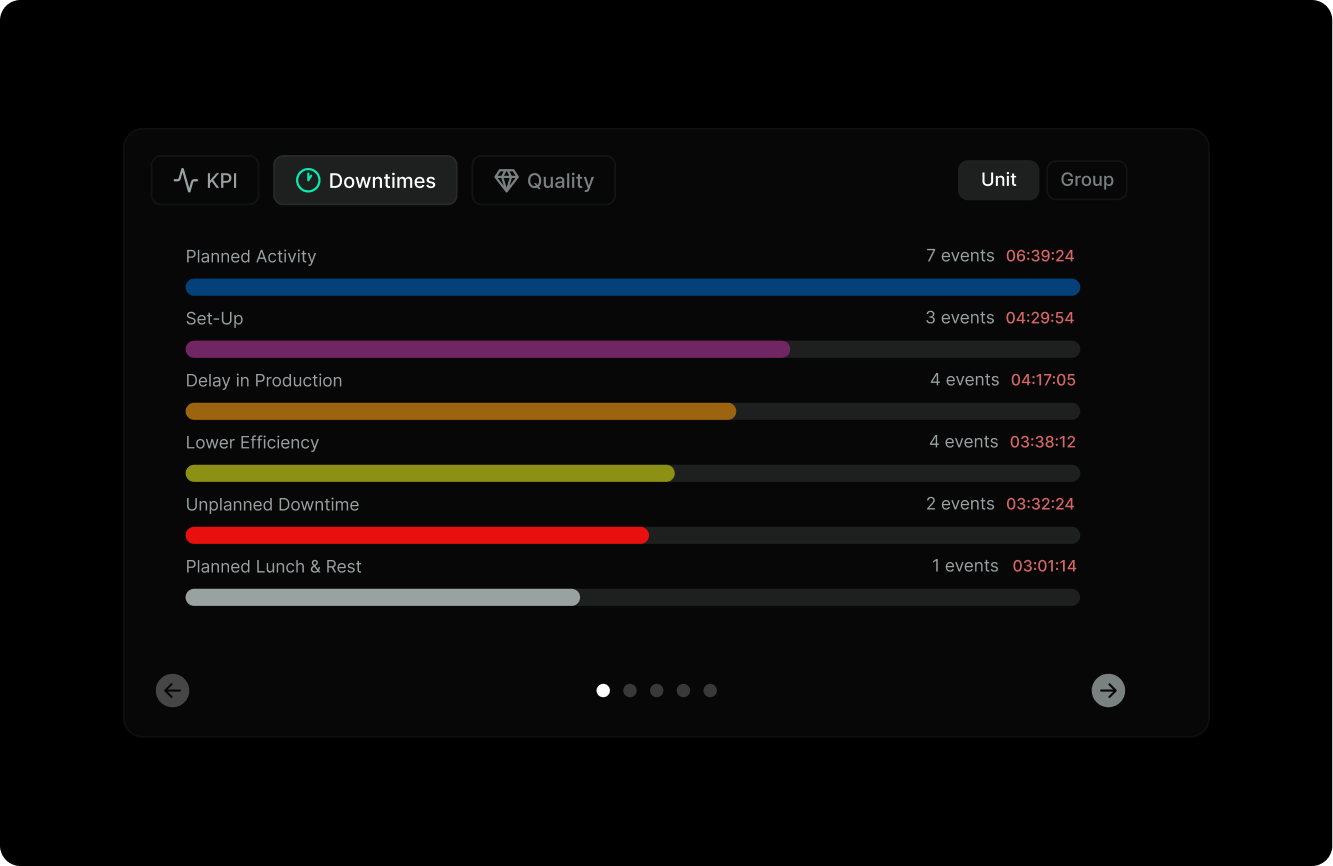Click the diamond icon next to Quality
Viewport: 1333px width, 866px height.
(x=508, y=180)
